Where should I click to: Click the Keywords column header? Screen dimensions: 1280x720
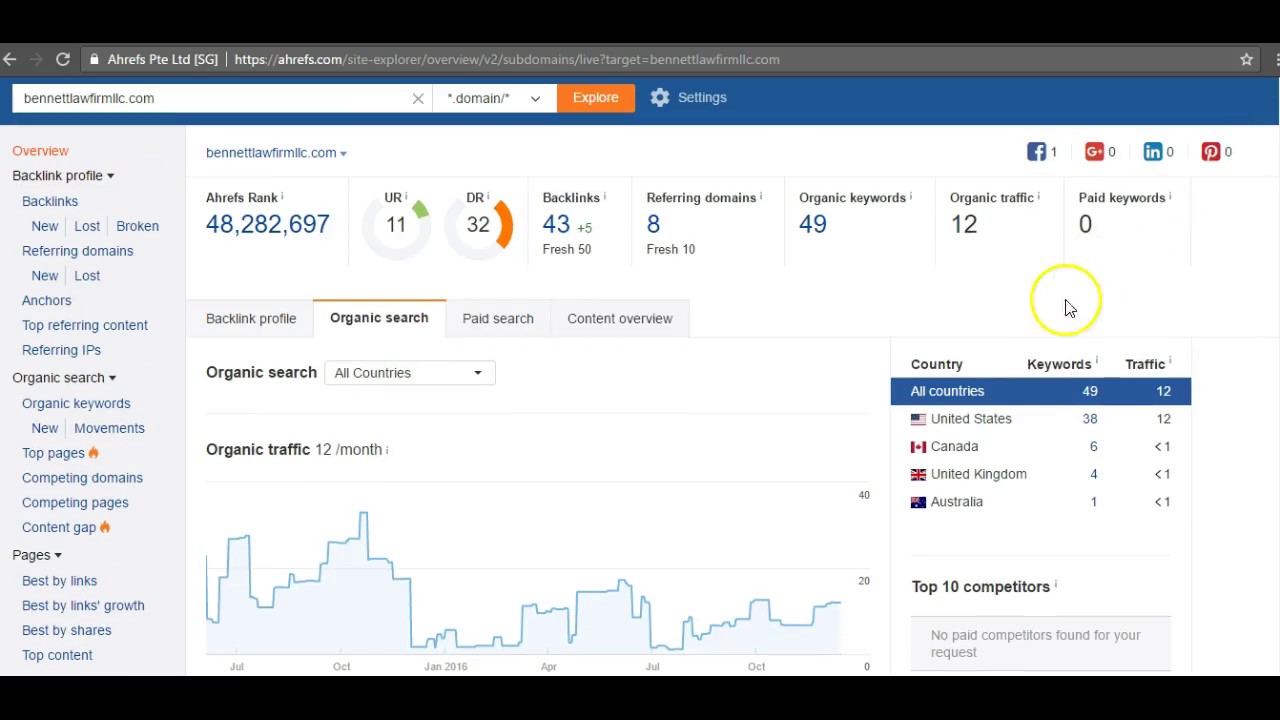[1059, 365]
